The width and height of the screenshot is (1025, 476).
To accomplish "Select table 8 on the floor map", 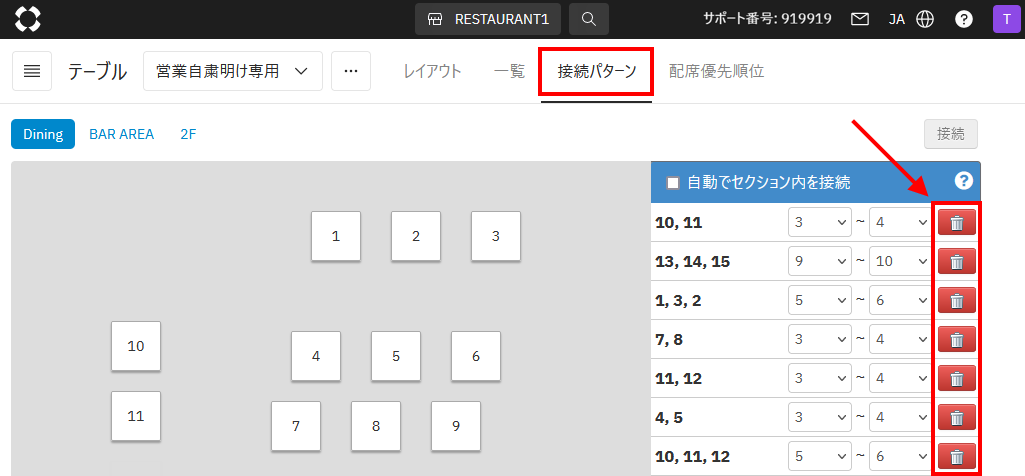I will pos(376,426).
